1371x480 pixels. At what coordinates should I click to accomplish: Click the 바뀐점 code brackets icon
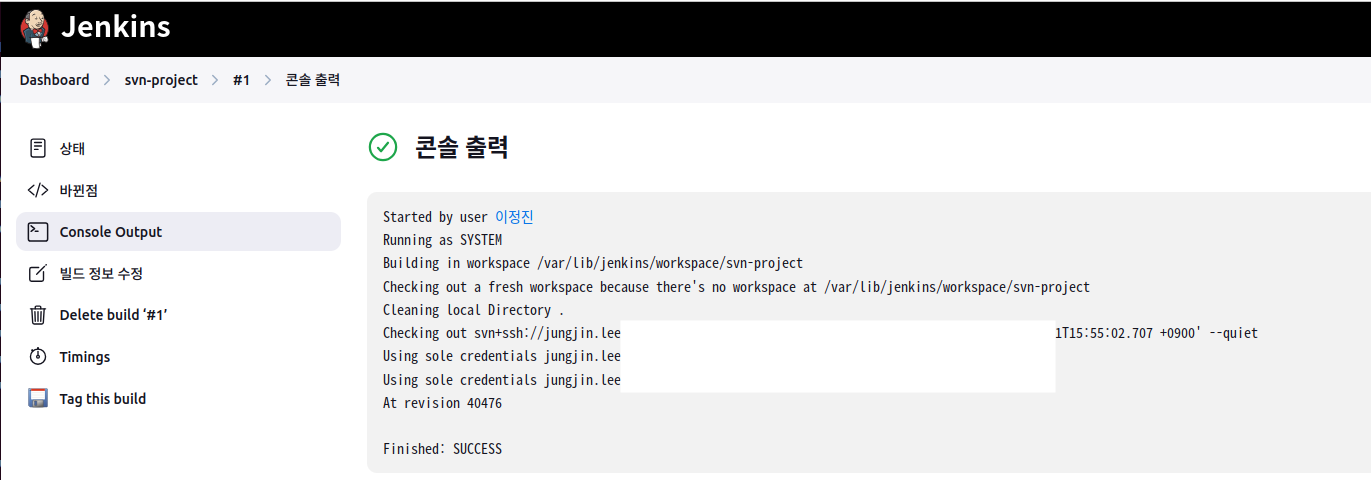tap(38, 190)
